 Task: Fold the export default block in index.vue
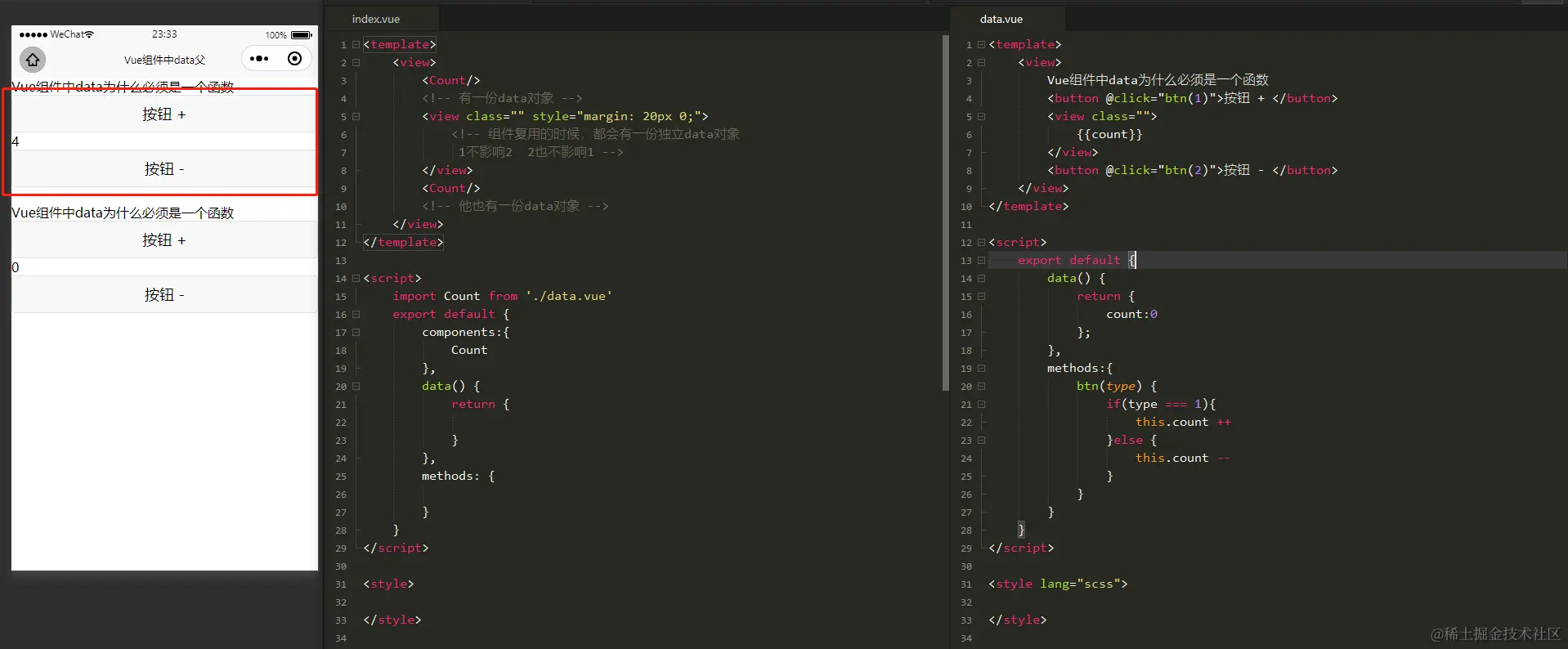pyautogui.click(x=356, y=315)
